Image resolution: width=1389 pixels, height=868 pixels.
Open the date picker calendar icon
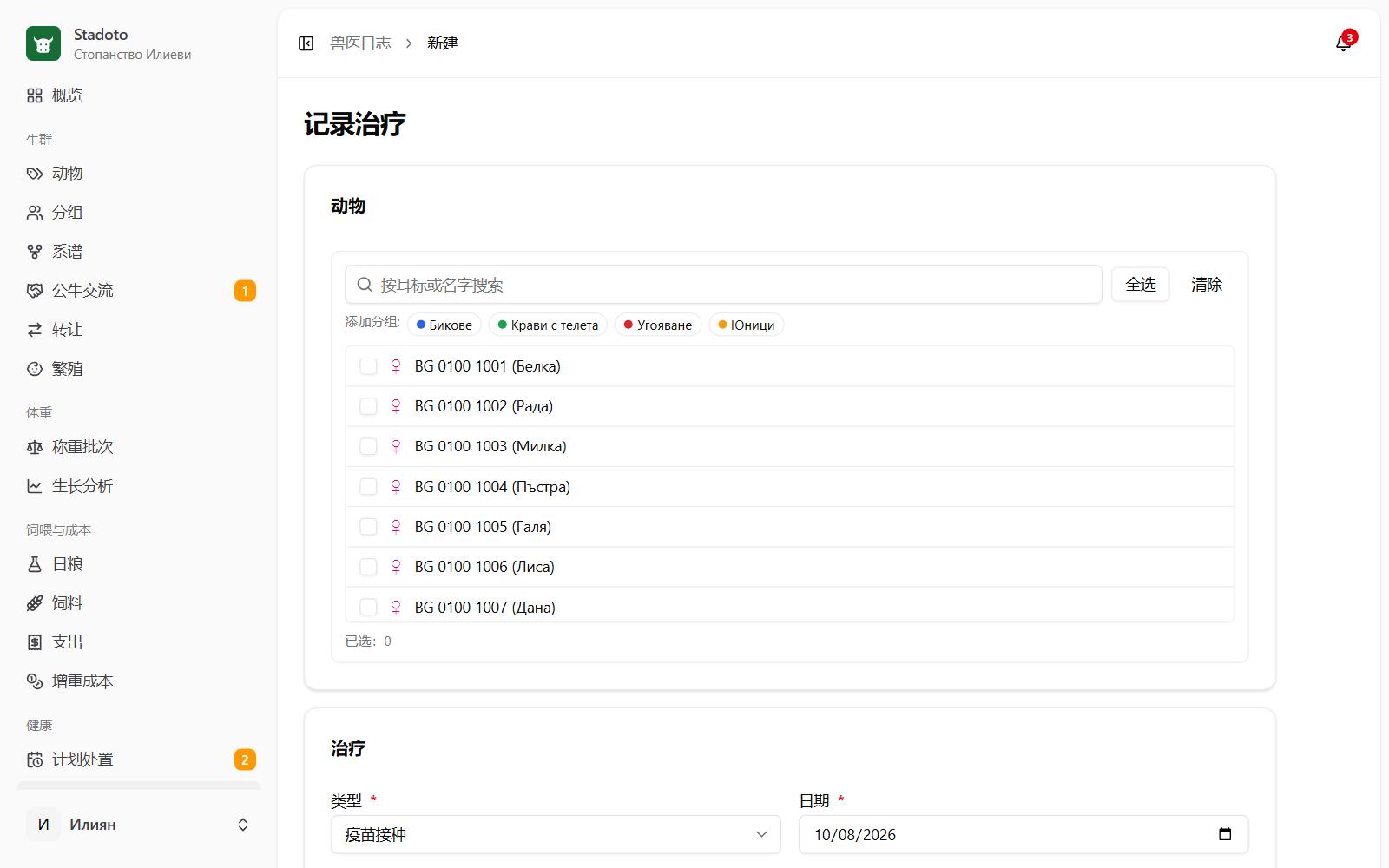tap(1225, 834)
